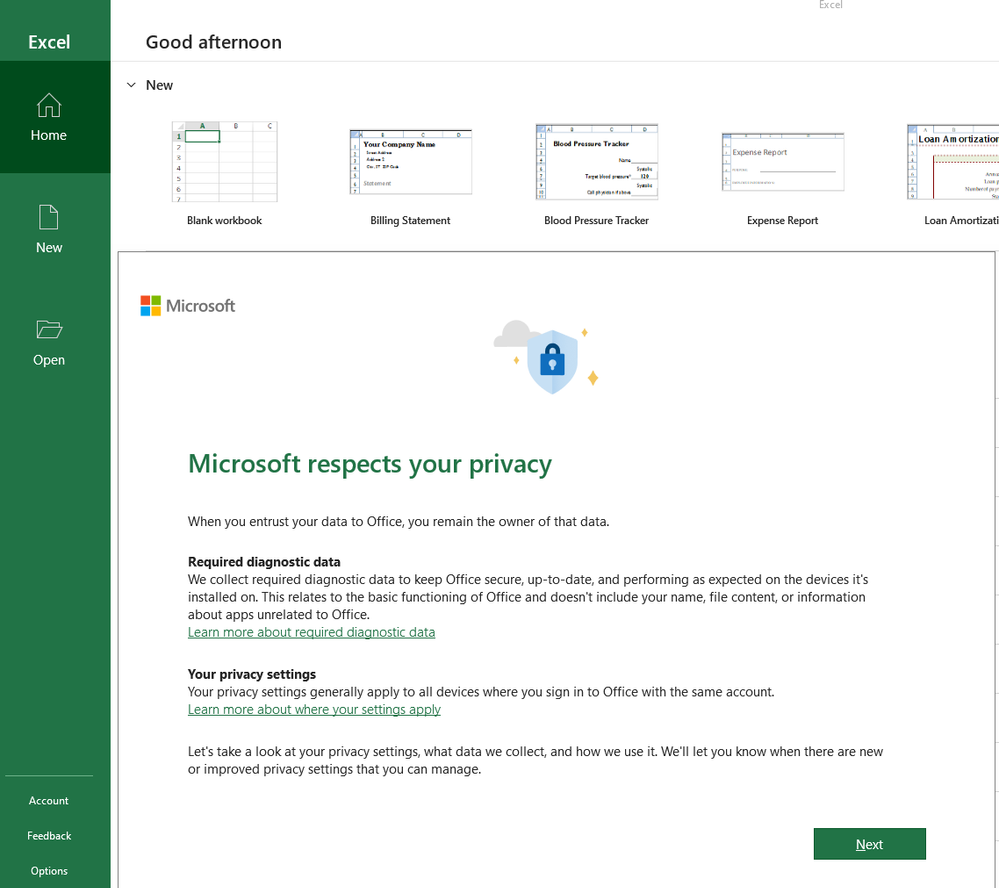Image resolution: width=999 pixels, height=888 pixels.
Task: Create a Blank workbook from its thumbnail
Action: 225,162
